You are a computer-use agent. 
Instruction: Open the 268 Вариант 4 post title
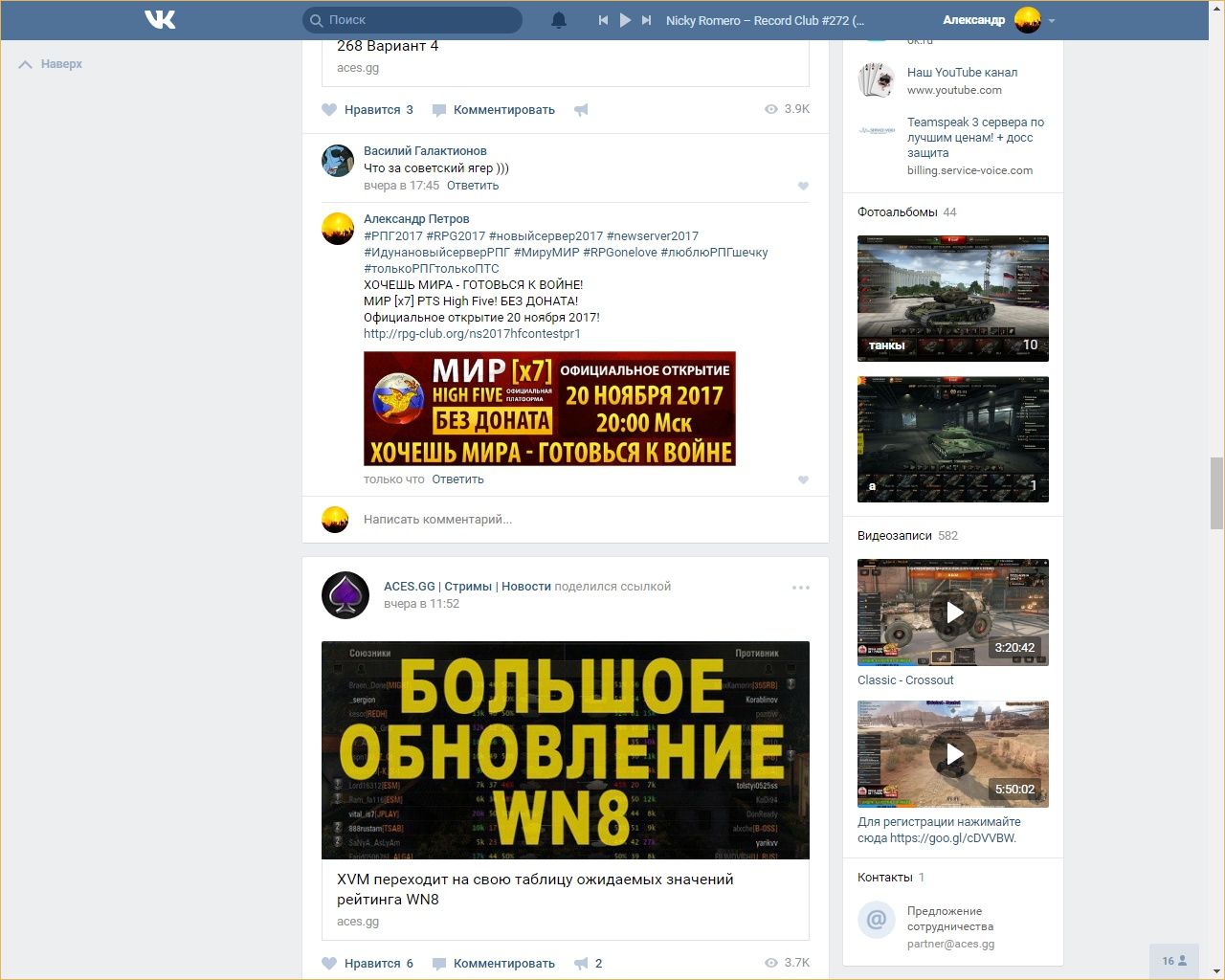coord(388,46)
